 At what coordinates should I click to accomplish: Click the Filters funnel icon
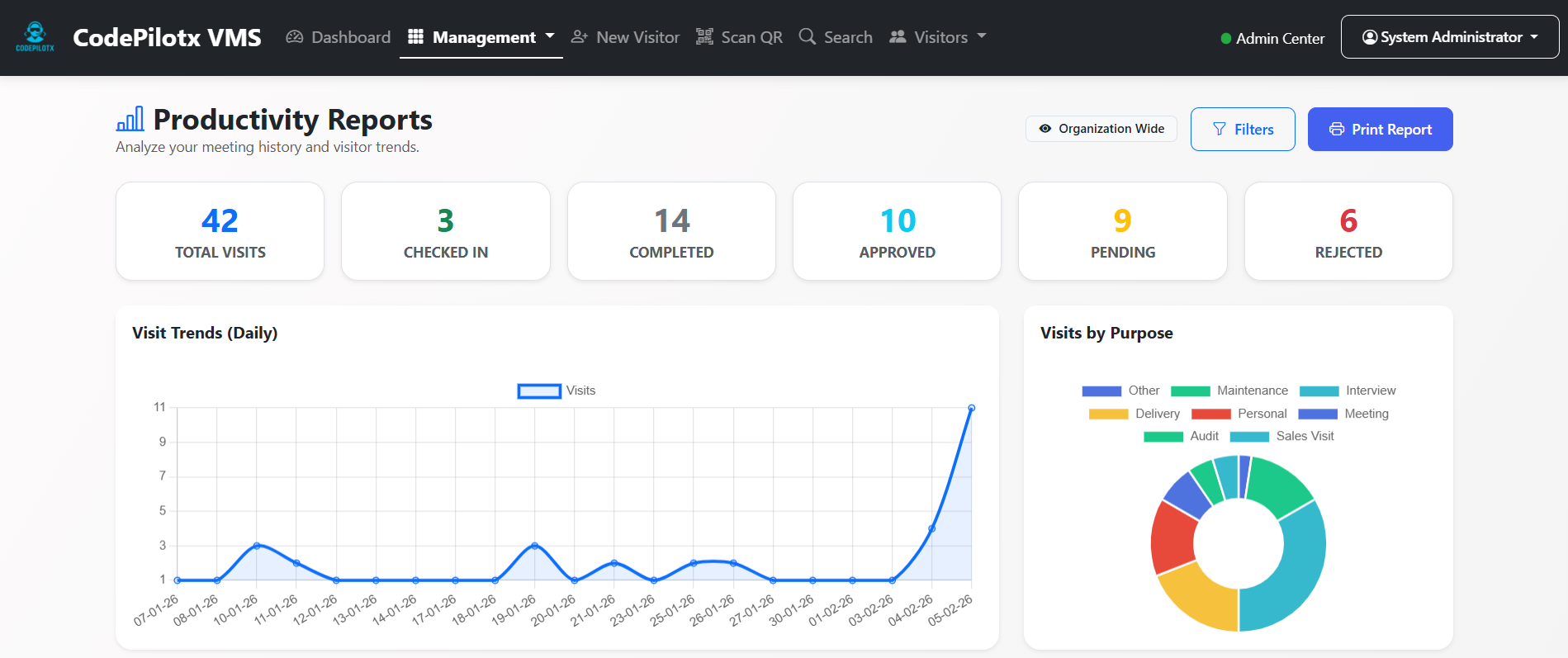1220,129
